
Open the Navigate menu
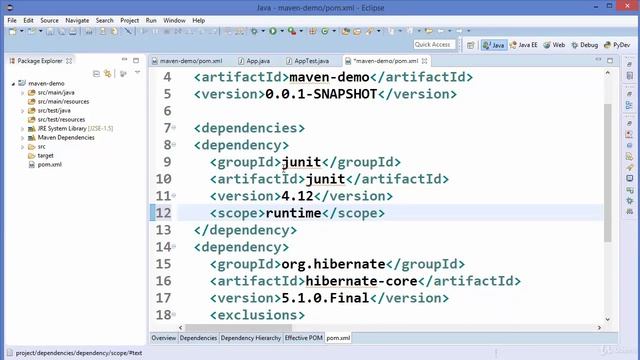click(x=77, y=20)
